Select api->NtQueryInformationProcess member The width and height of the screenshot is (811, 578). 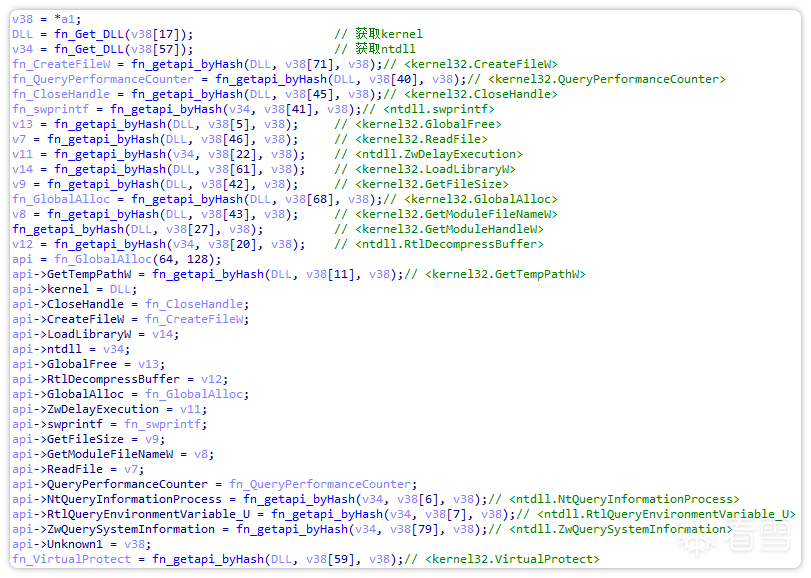[117, 499]
